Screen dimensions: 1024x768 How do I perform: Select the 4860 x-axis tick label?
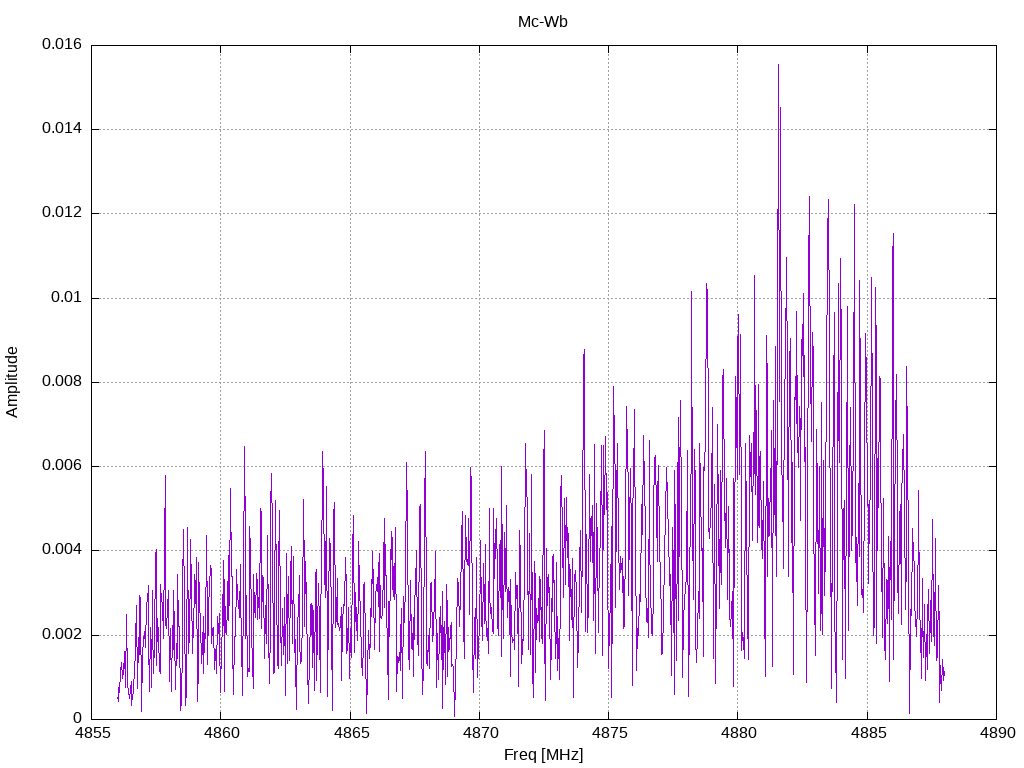(220, 733)
